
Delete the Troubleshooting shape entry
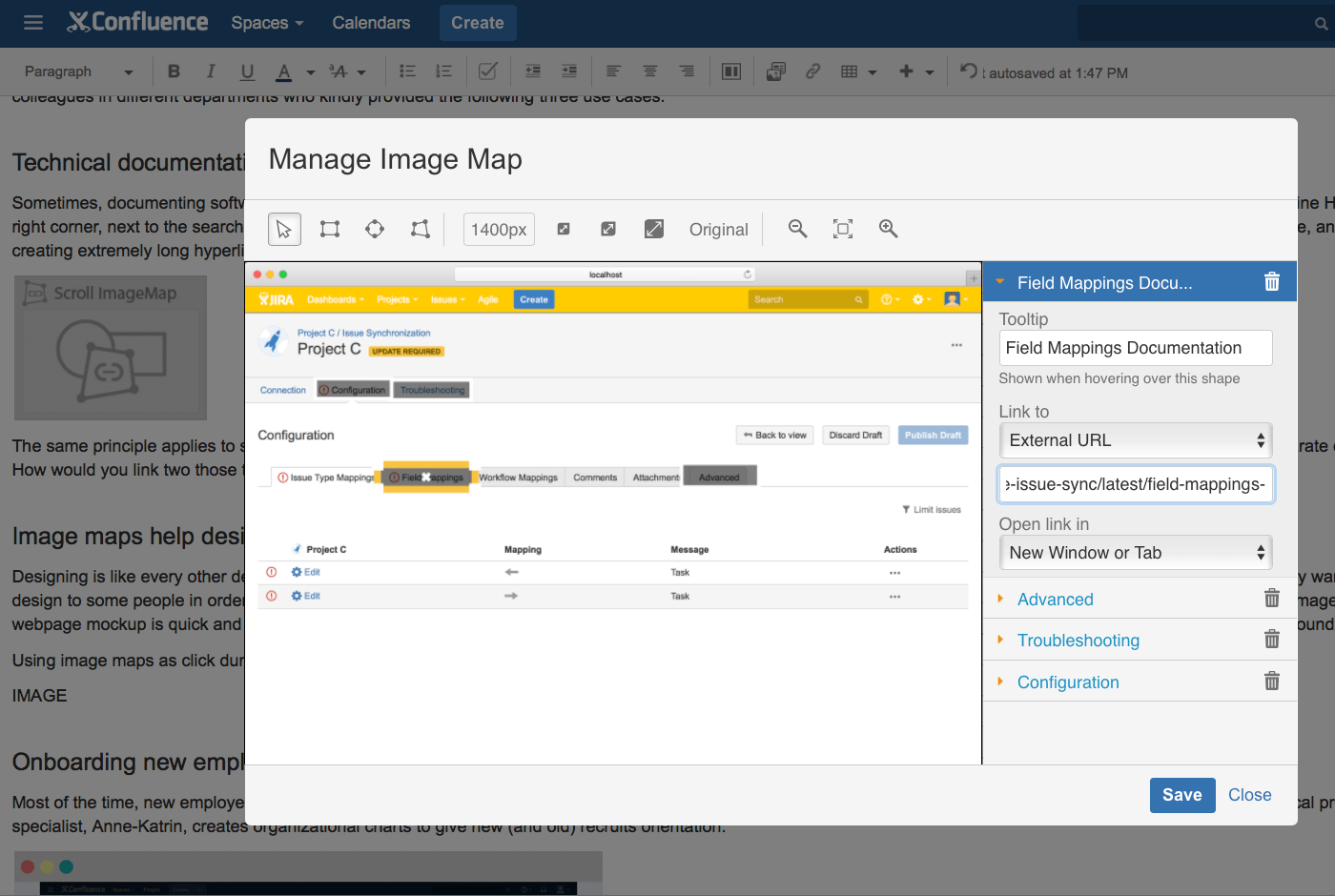pos(1272,640)
